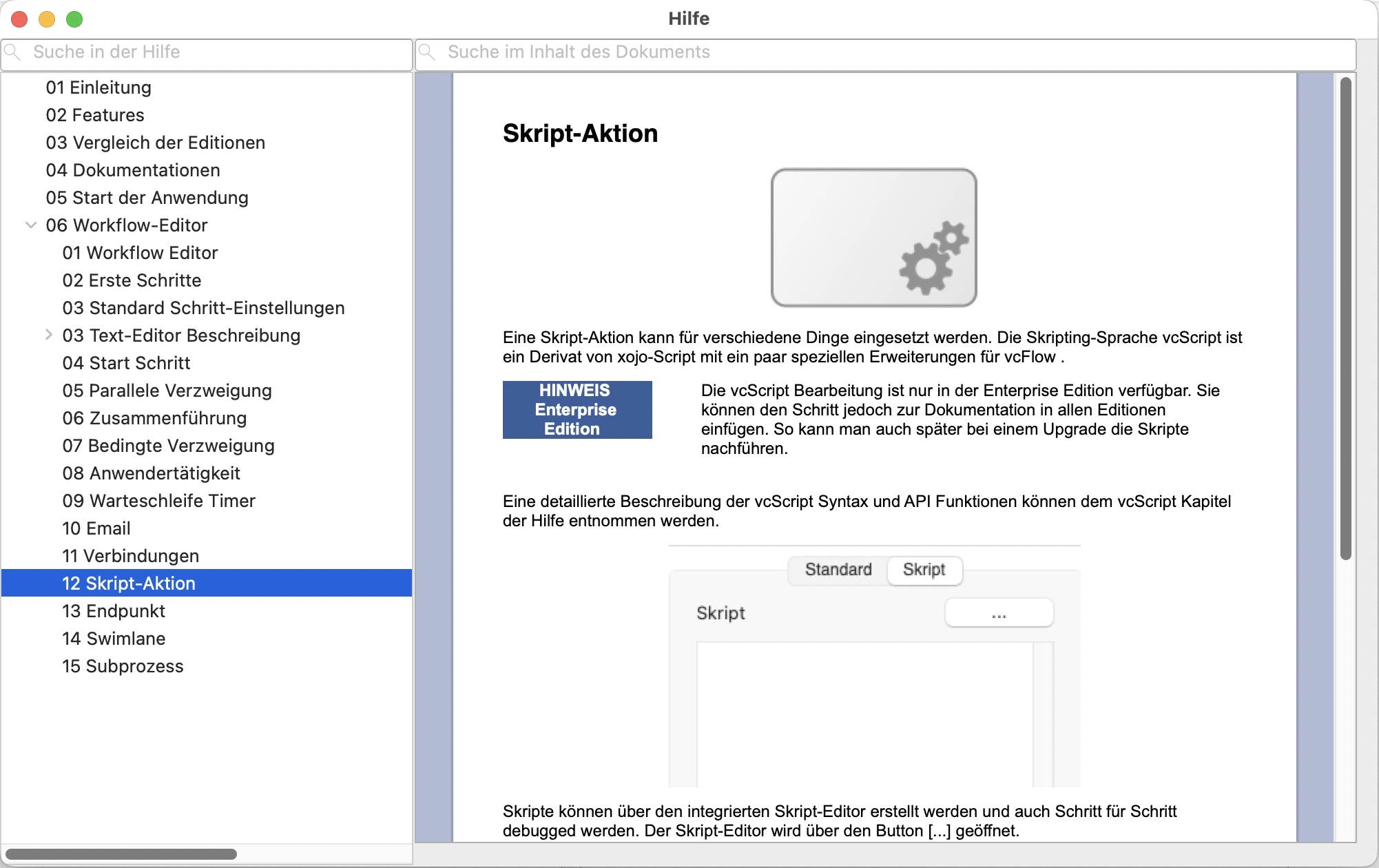Select the Skript tab
The width and height of the screenshot is (1379, 868).
coord(924,570)
